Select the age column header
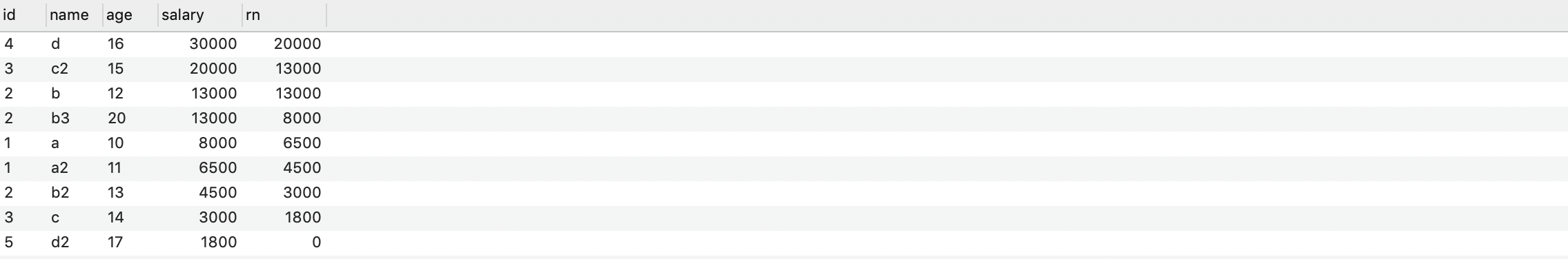The height and width of the screenshot is (259, 1568). [x=130, y=15]
